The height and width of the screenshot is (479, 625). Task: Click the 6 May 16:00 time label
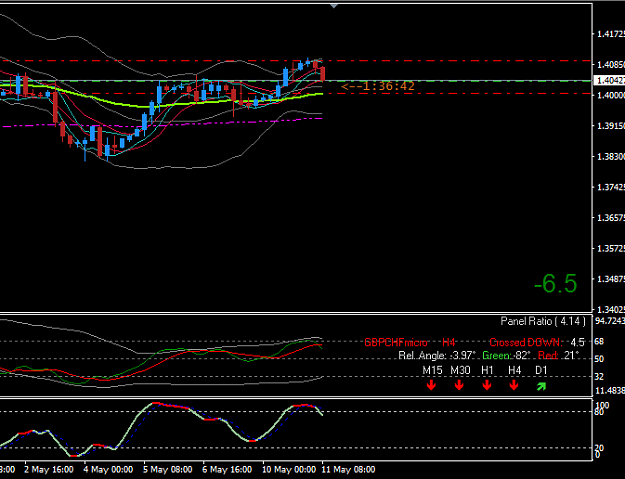(x=227, y=469)
